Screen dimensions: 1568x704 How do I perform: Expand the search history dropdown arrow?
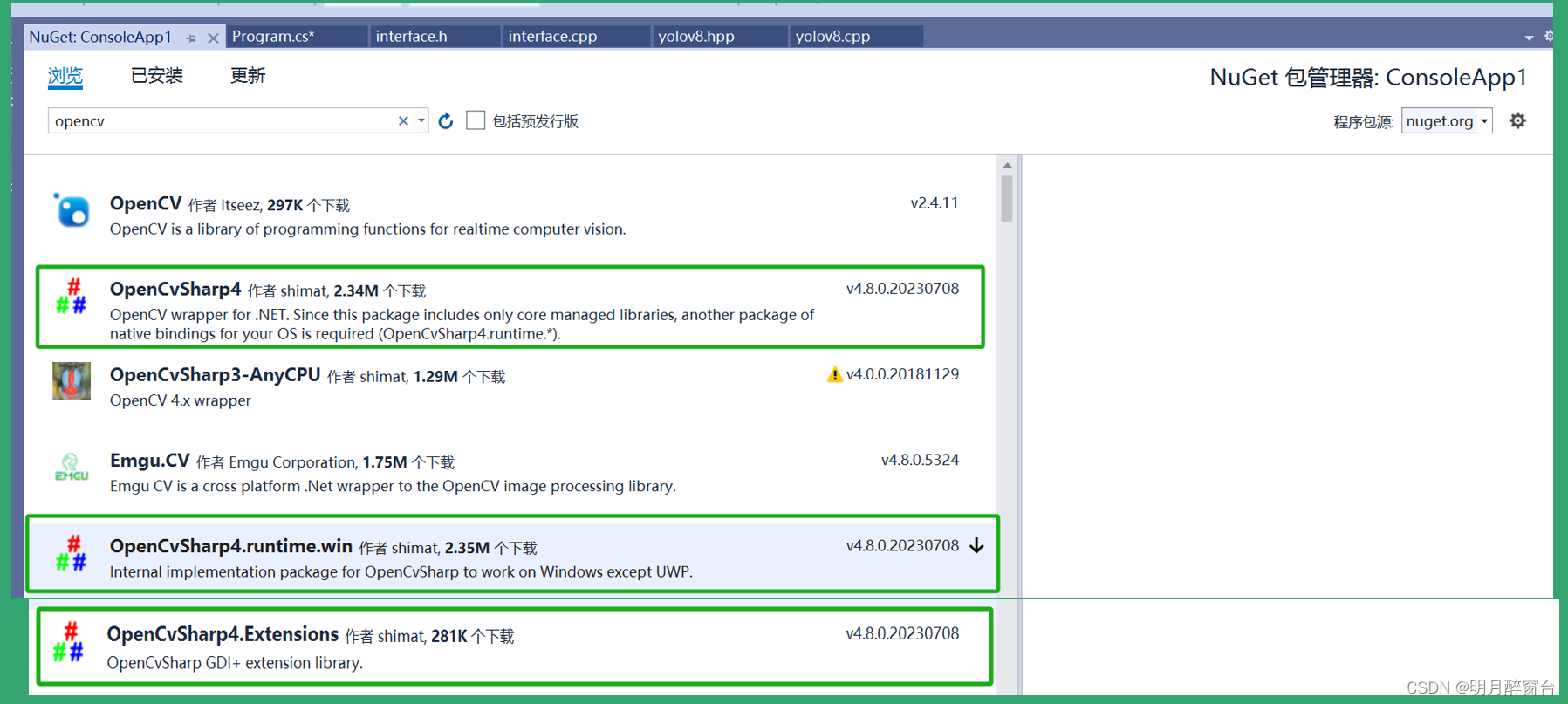point(421,121)
